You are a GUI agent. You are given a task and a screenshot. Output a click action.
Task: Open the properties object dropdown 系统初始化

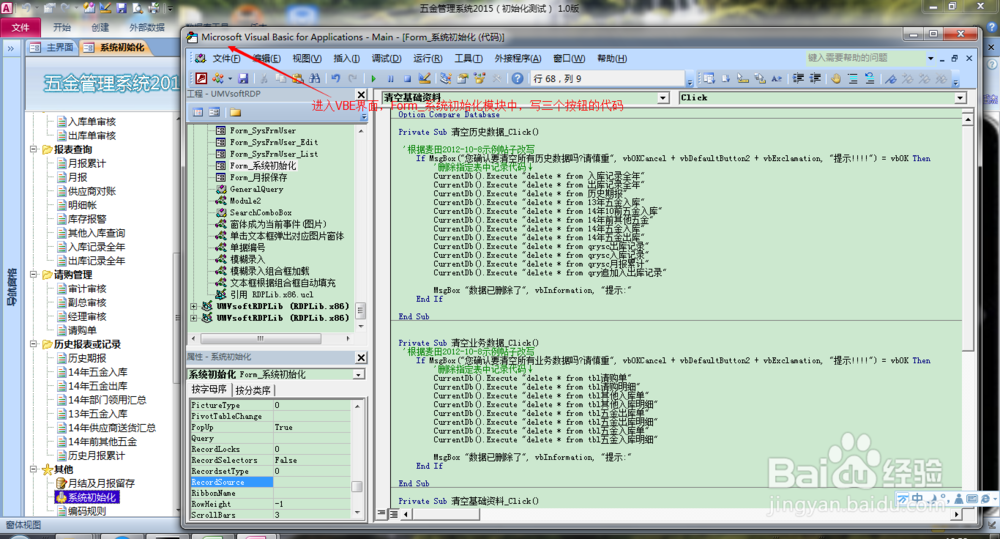click(359, 374)
